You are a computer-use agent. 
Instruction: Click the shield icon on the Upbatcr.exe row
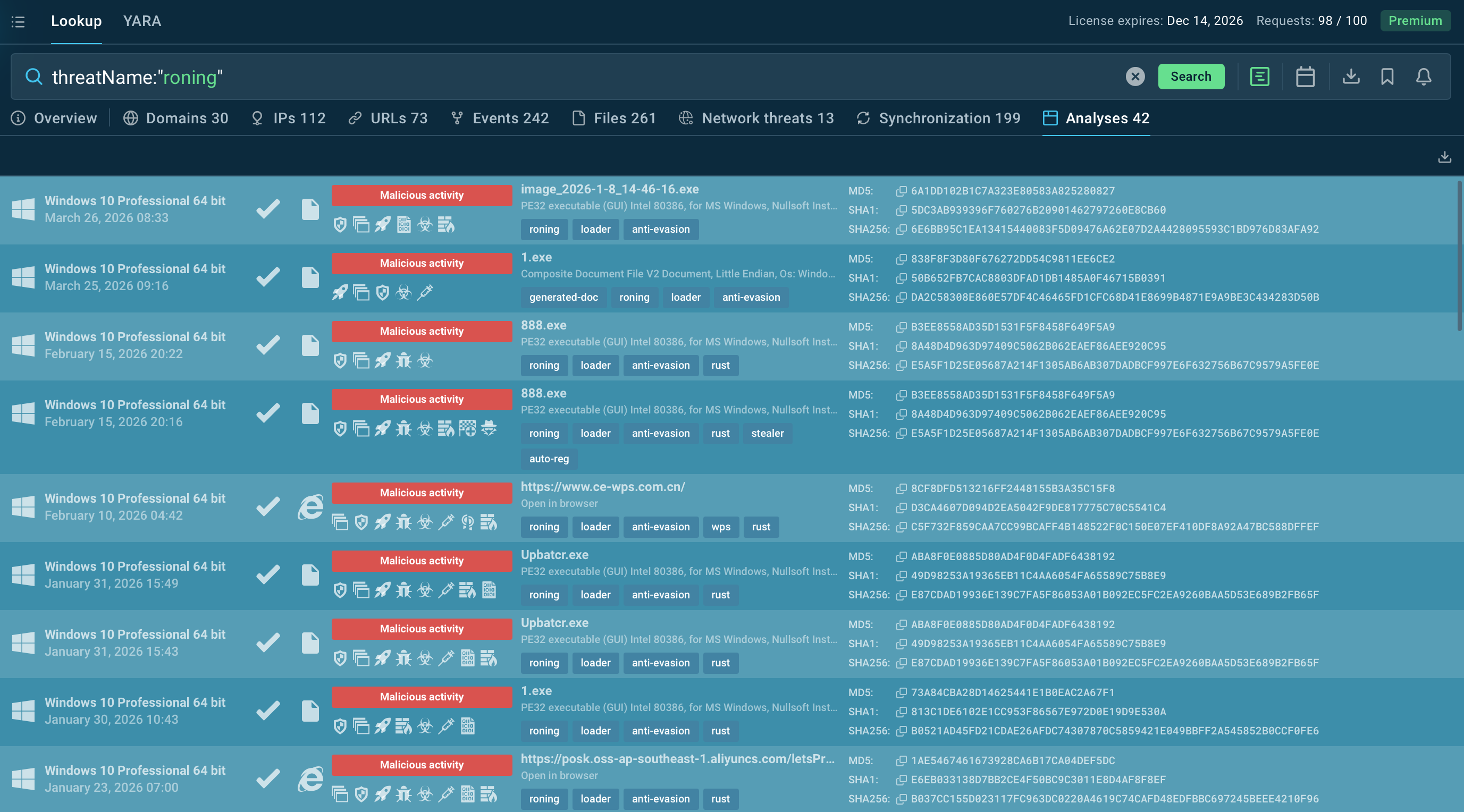tap(340, 591)
